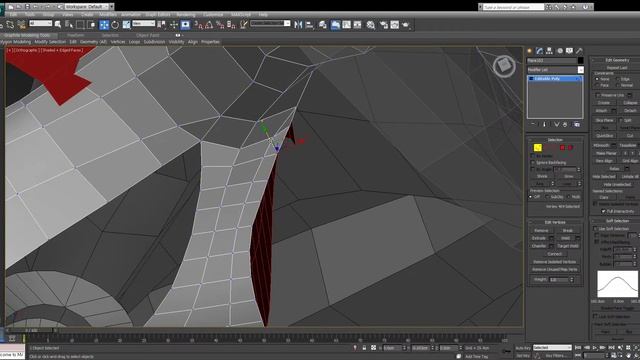This screenshot has height=360, width=640.
Task: Click the Weight value field
Action: point(558,280)
